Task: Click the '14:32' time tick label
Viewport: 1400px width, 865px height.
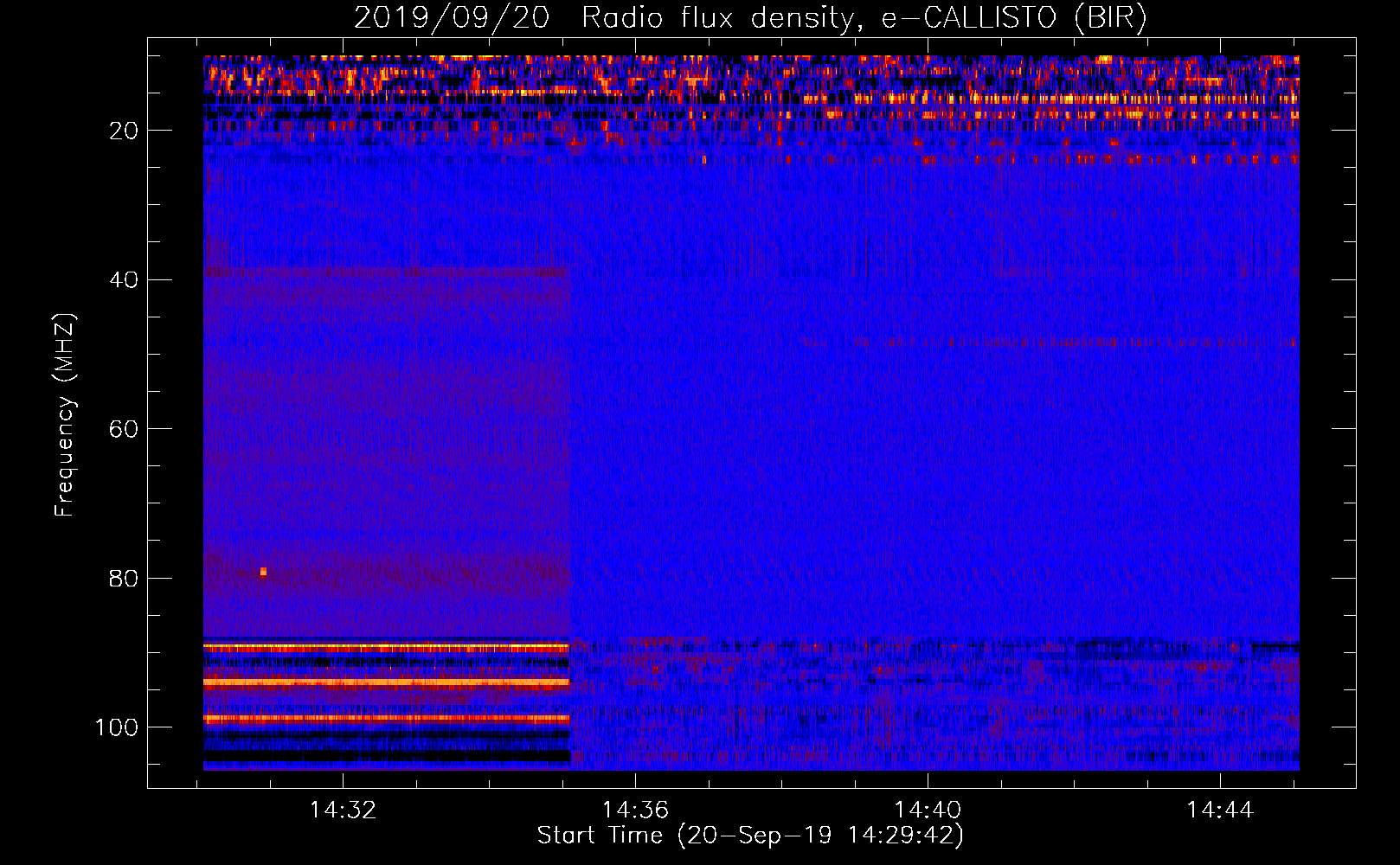Action: point(344,811)
